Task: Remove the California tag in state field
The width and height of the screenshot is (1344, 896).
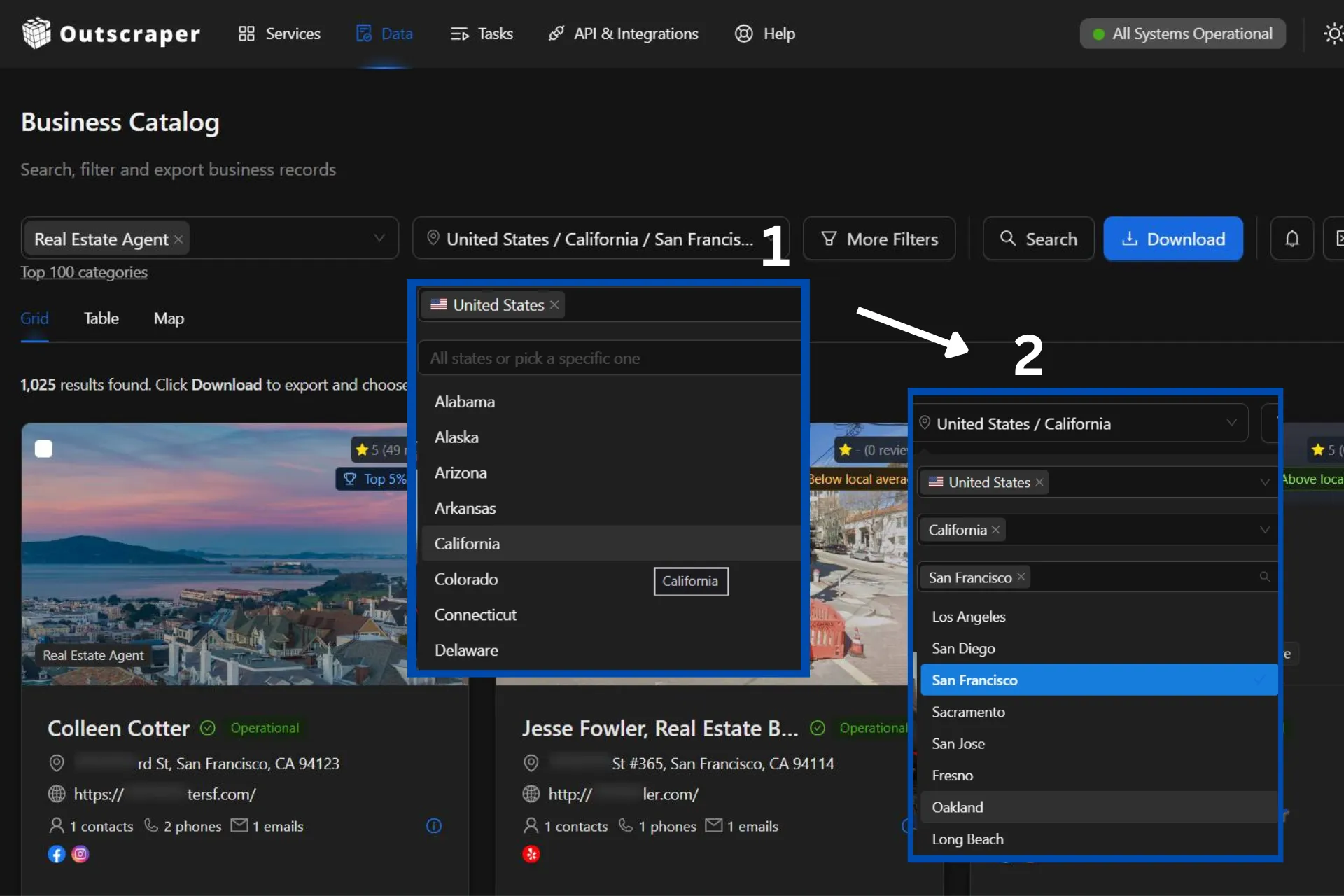Action: click(995, 530)
